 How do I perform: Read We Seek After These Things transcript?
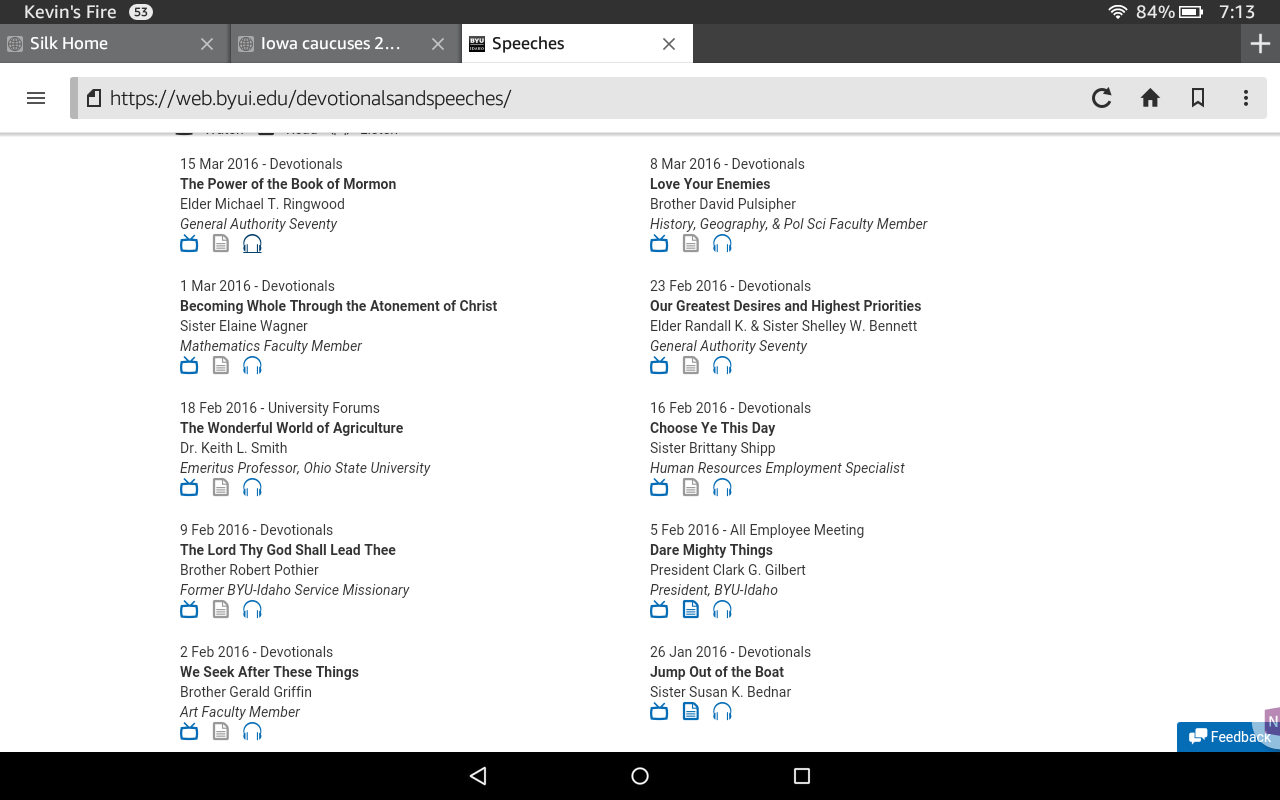click(221, 732)
